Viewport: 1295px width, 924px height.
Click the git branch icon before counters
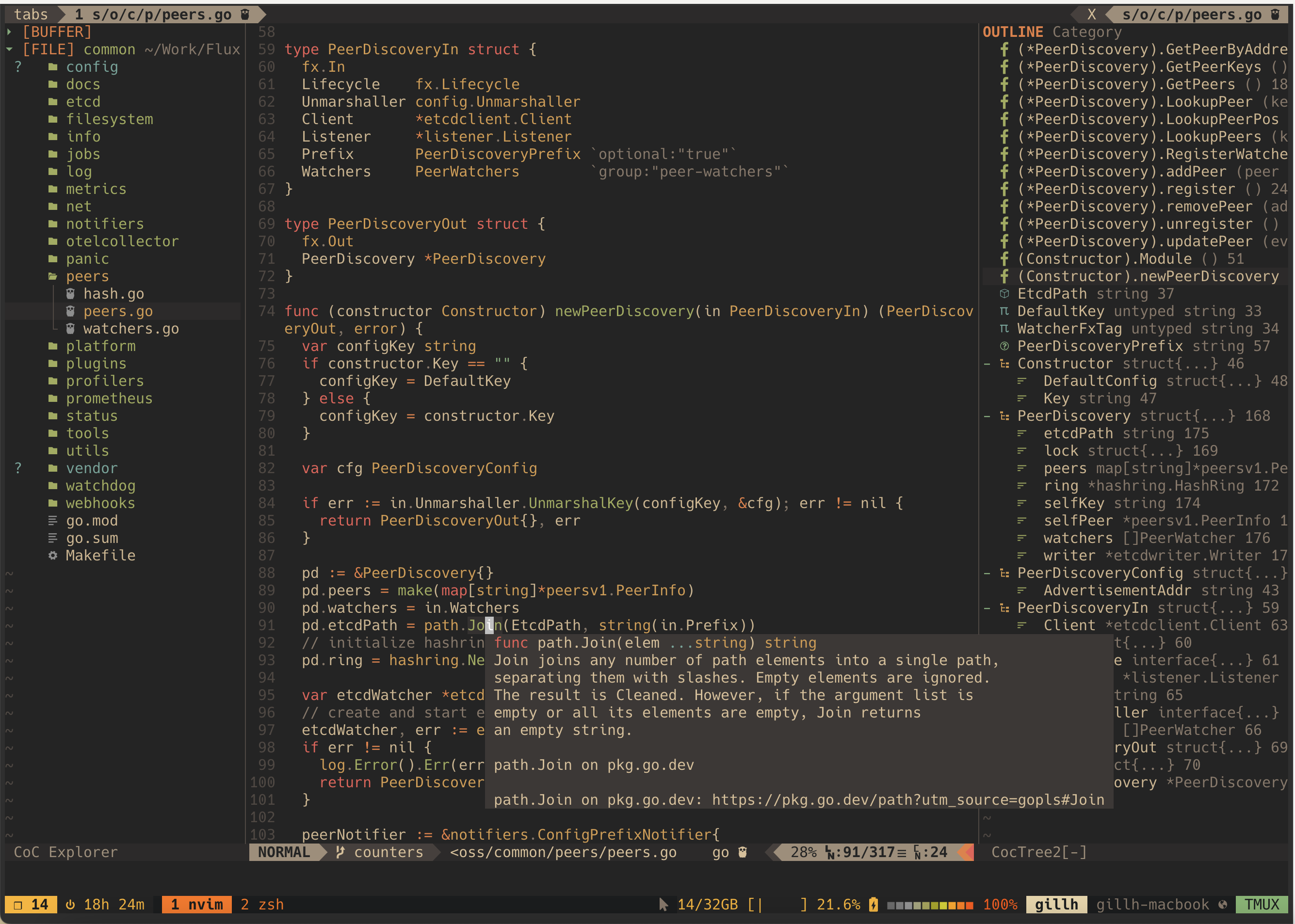click(340, 852)
